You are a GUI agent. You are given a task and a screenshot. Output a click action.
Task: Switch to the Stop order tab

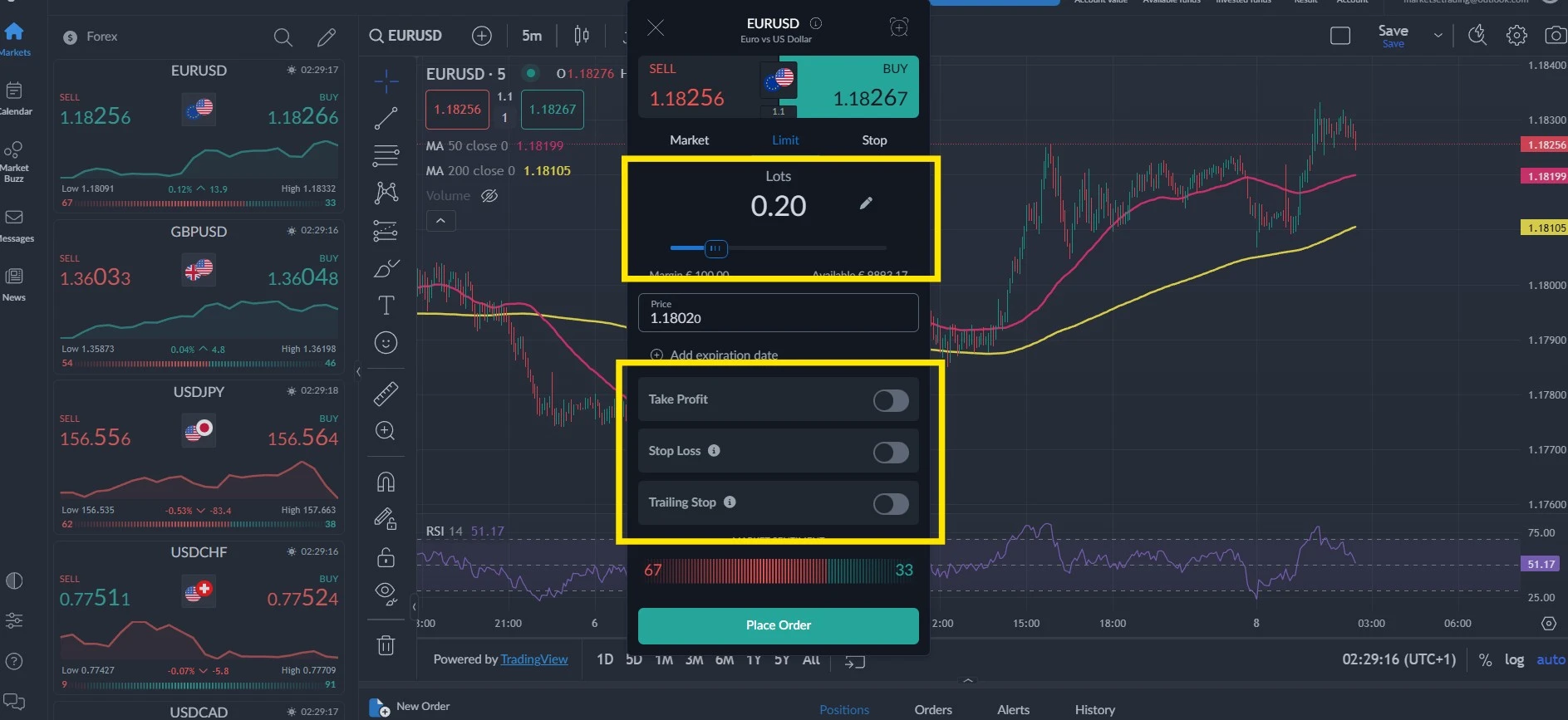click(874, 140)
